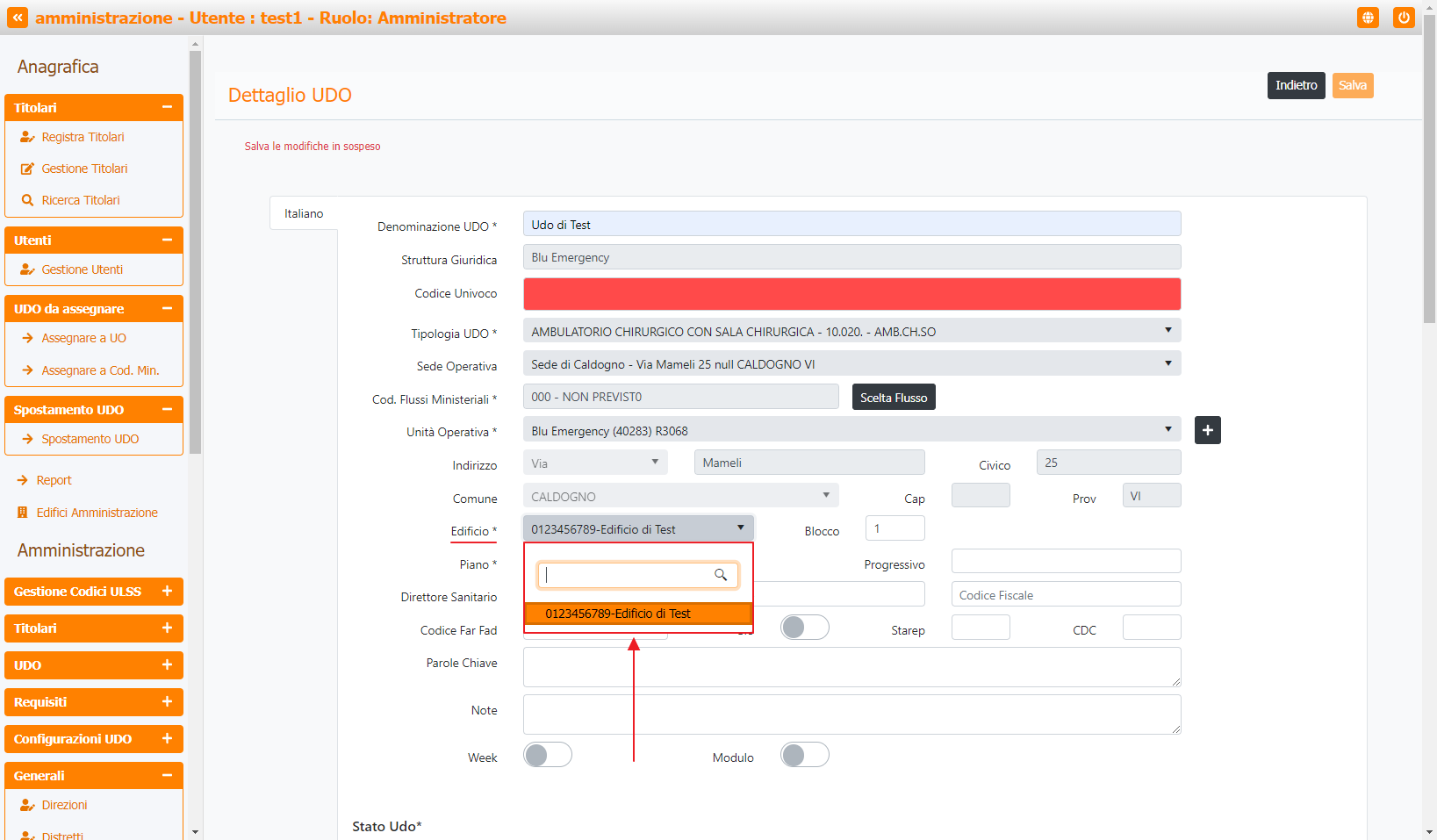The height and width of the screenshot is (840, 1437).
Task: Click the plus icon beside Unità Operativa
Action: [1207, 430]
